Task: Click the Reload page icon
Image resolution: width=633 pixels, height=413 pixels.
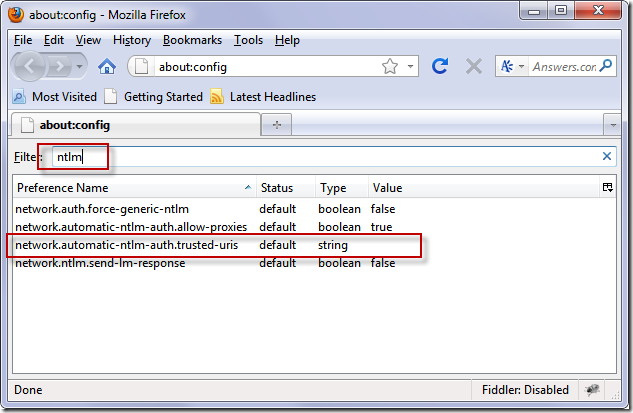Action: tap(439, 67)
